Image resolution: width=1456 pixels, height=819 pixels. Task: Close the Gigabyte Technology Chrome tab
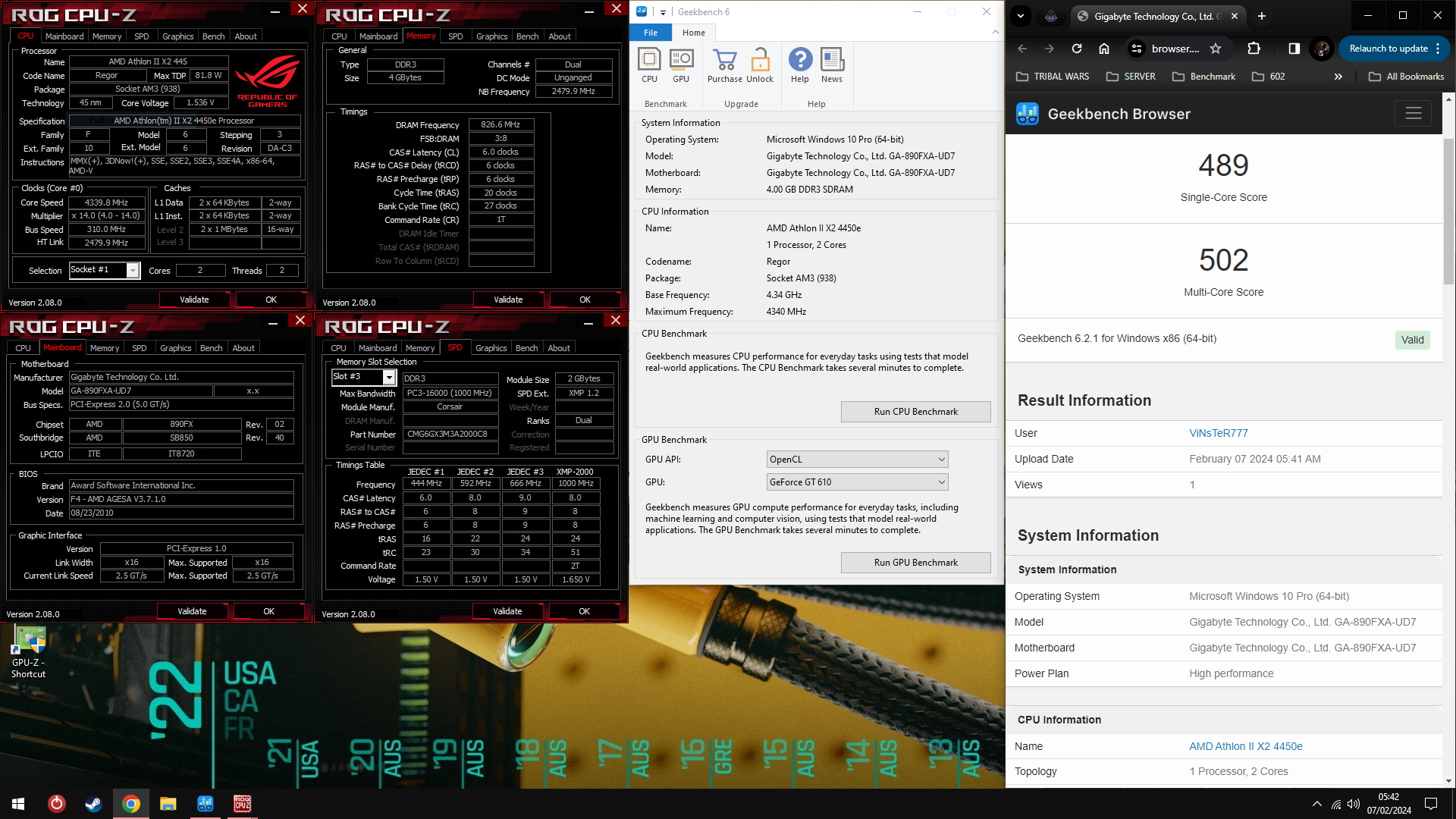click(1235, 16)
